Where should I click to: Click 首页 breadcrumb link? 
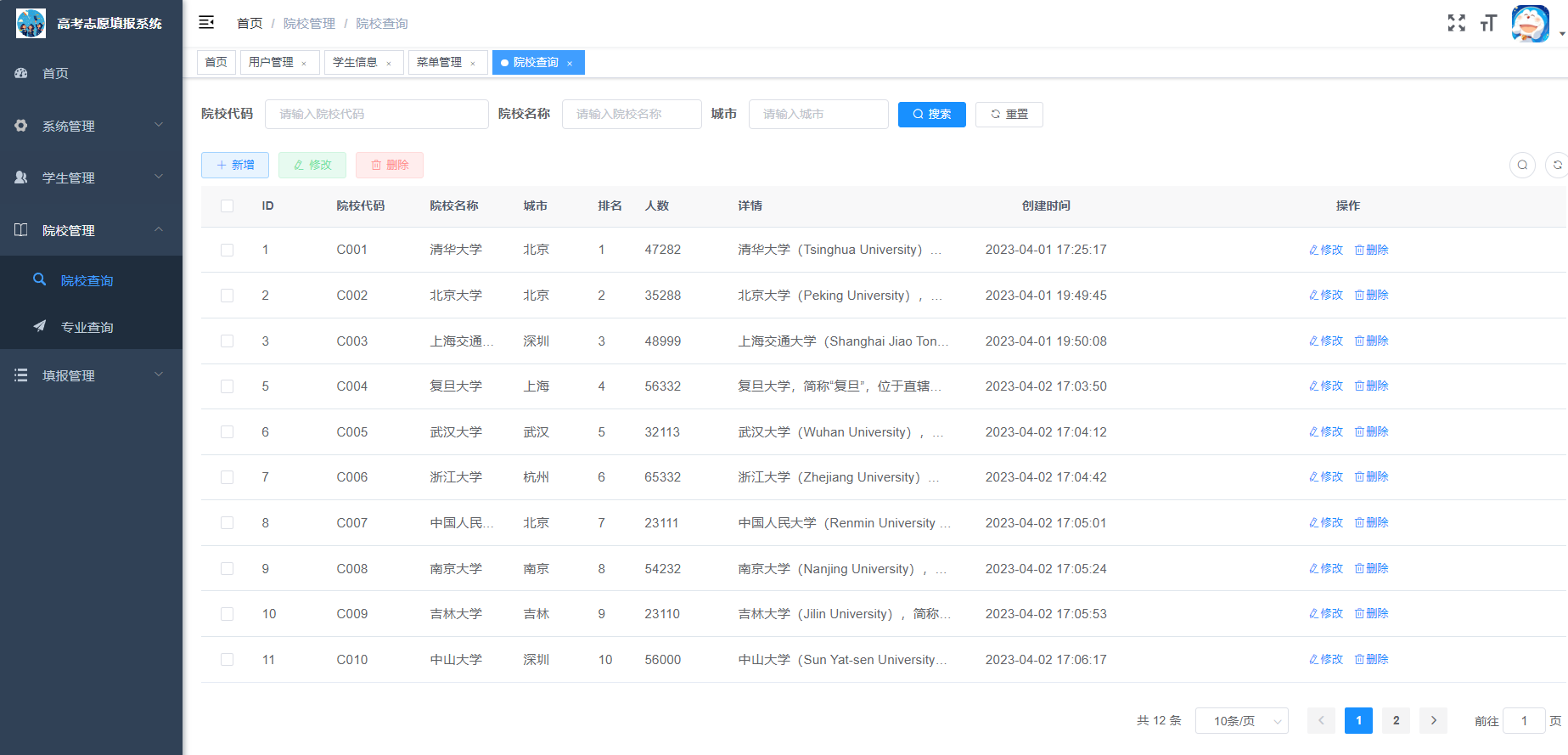(250, 23)
